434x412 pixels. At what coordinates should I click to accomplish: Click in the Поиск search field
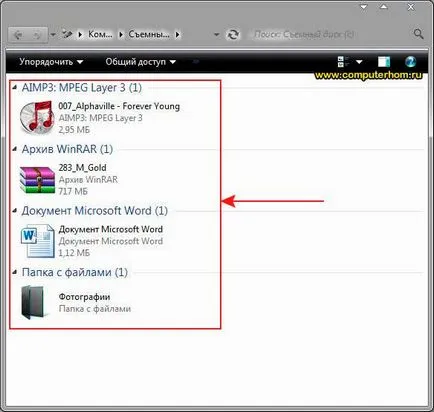[x=330, y=34]
